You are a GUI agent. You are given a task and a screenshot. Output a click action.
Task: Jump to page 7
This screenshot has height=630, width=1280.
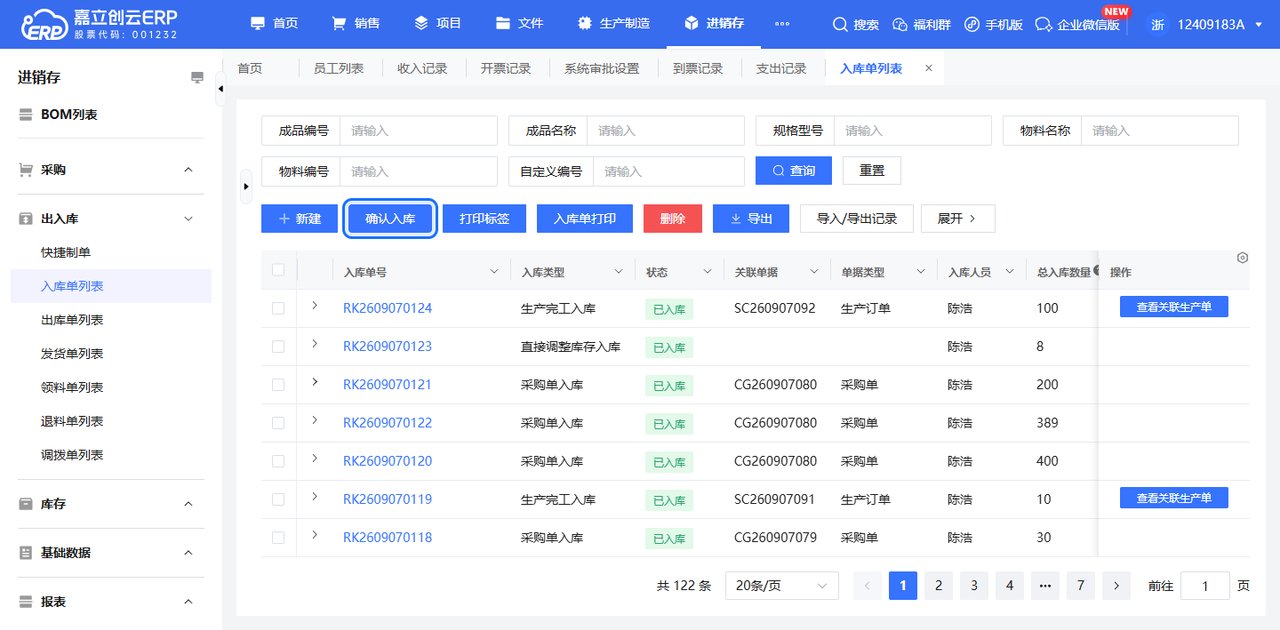click(1080, 586)
